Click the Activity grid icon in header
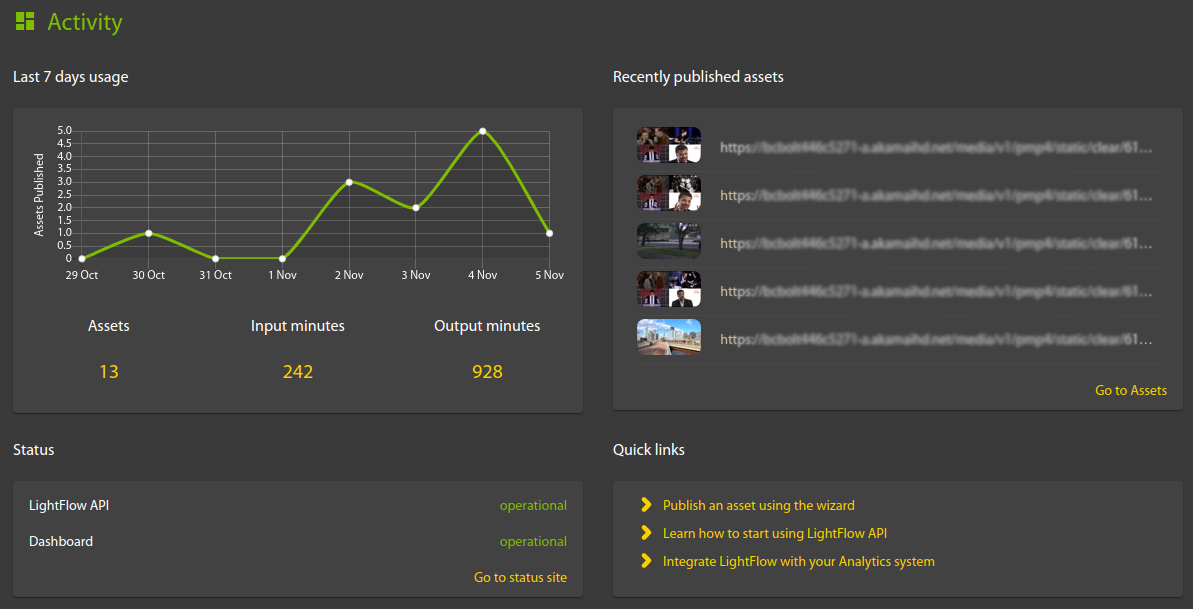1193x609 pixels. [x=25, y=21]
